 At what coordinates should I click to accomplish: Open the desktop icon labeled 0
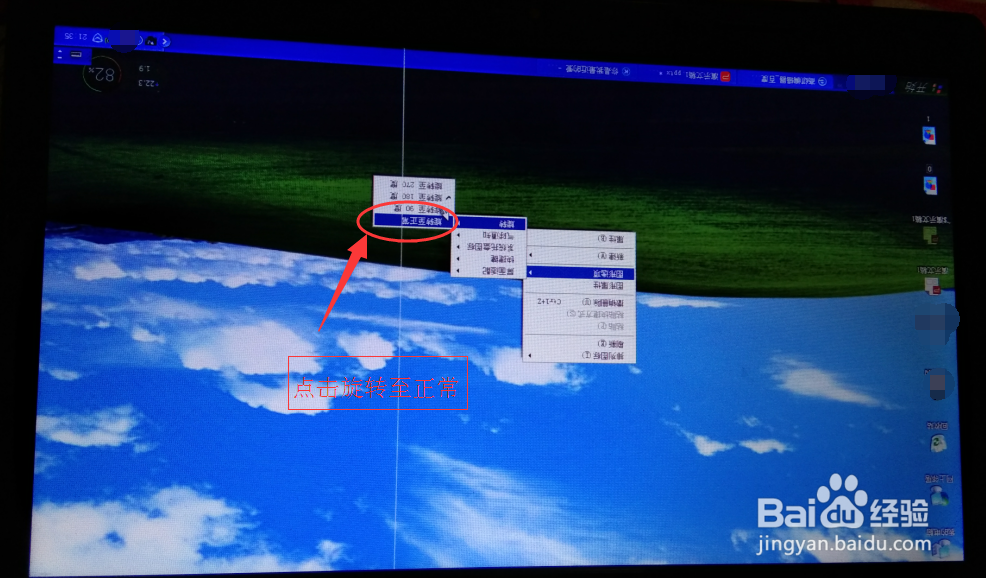pyautogui.click(x=929, y=185)
